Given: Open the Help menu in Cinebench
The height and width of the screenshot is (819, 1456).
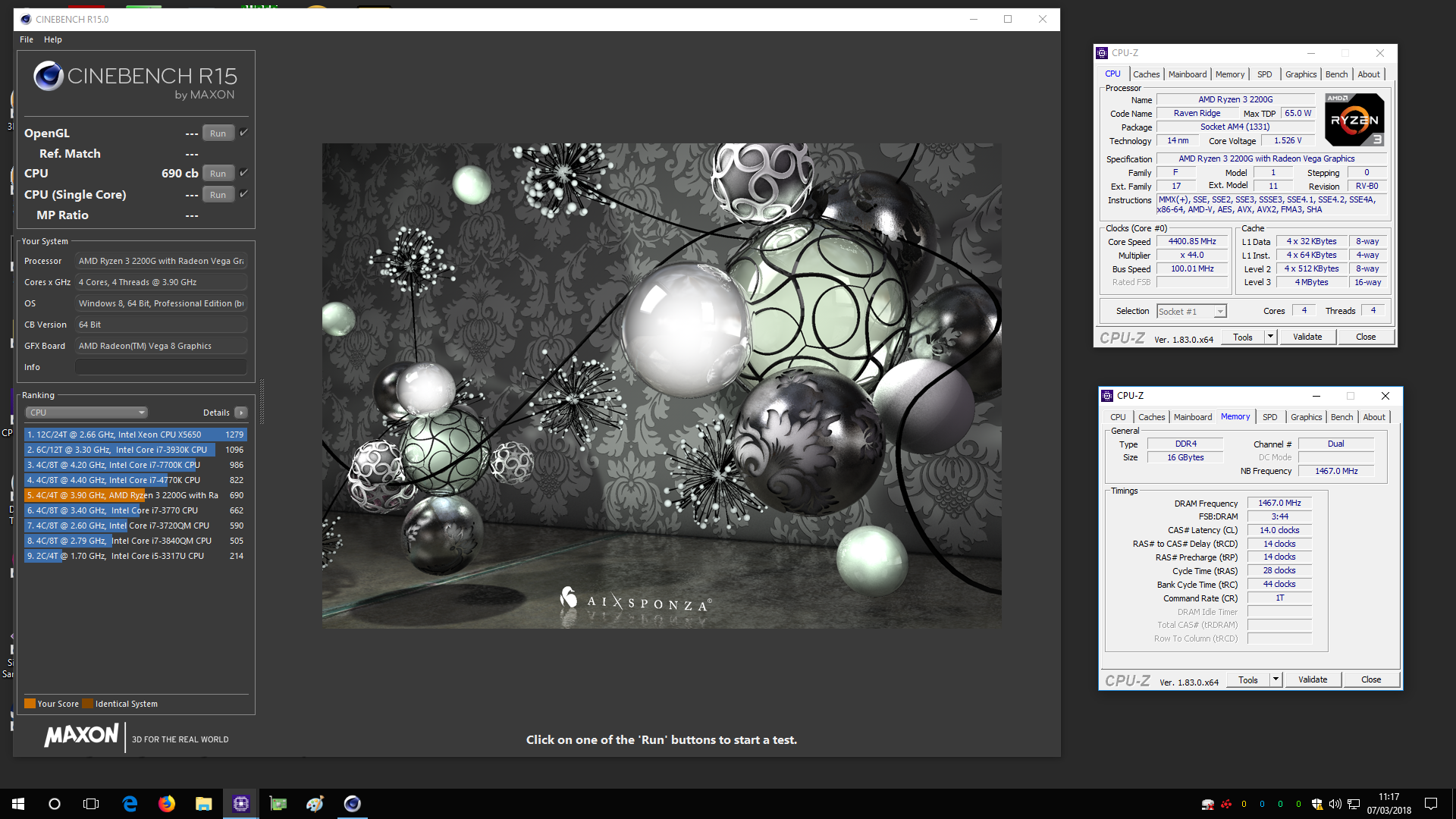Looking at the screenshot, I should click(x=53, y=39).
